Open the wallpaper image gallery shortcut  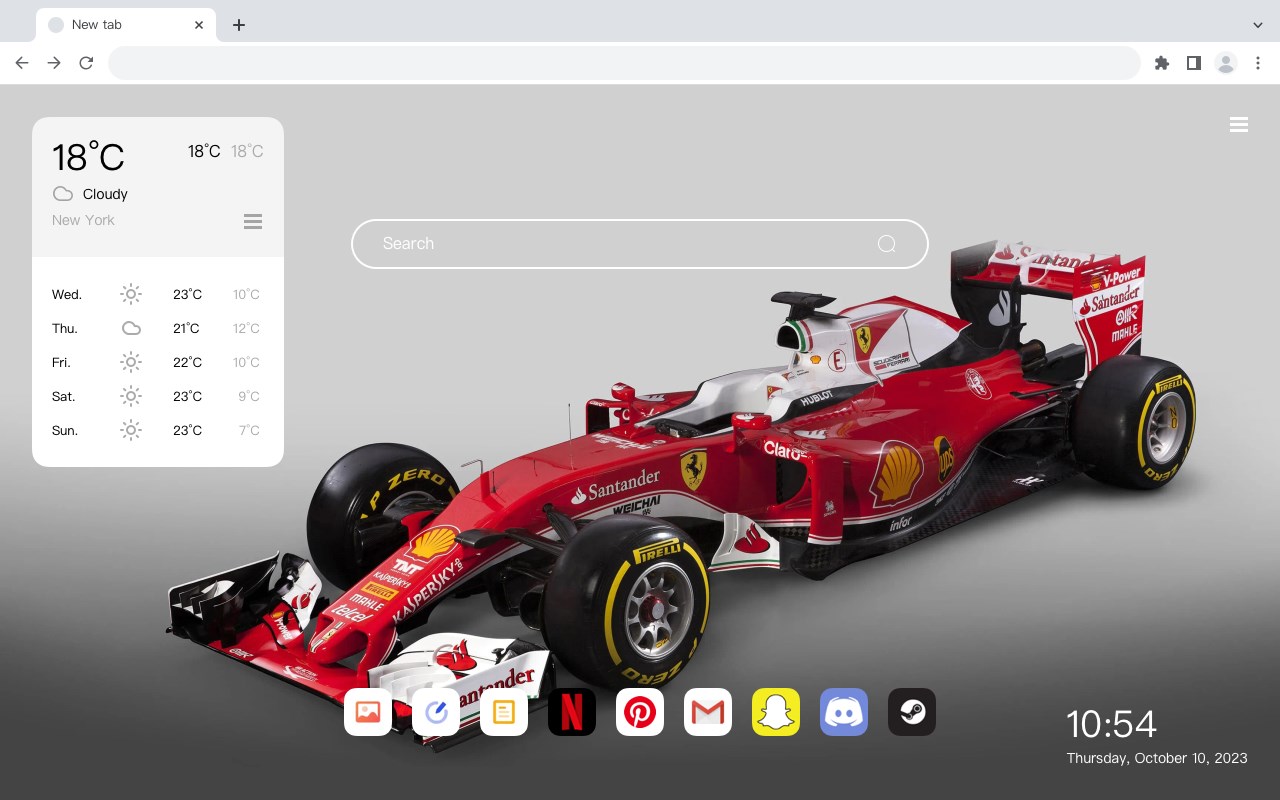pyautogui.click(x=368, y=712)
